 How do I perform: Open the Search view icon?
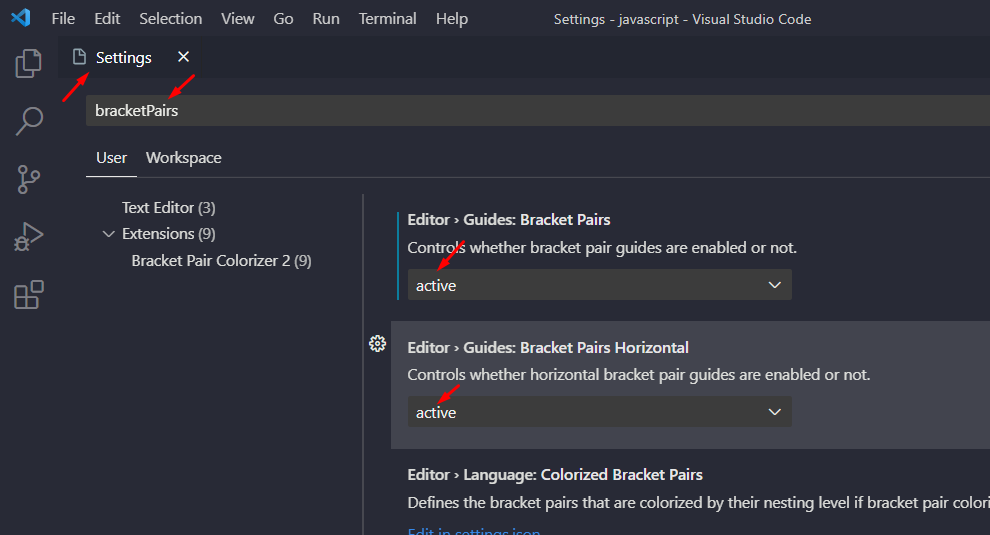click(29, 121)
